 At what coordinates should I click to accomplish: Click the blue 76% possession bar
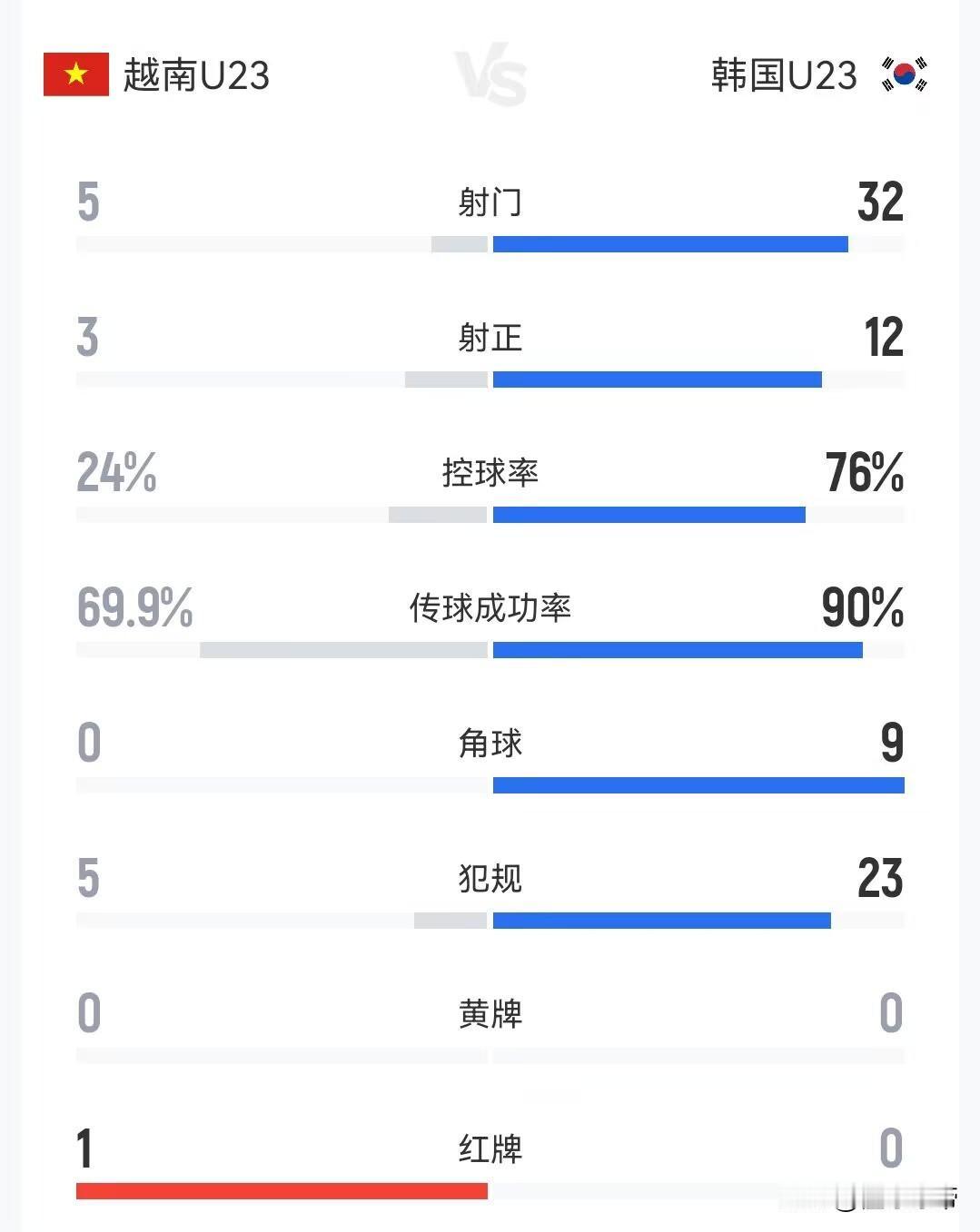coord(648,515)
